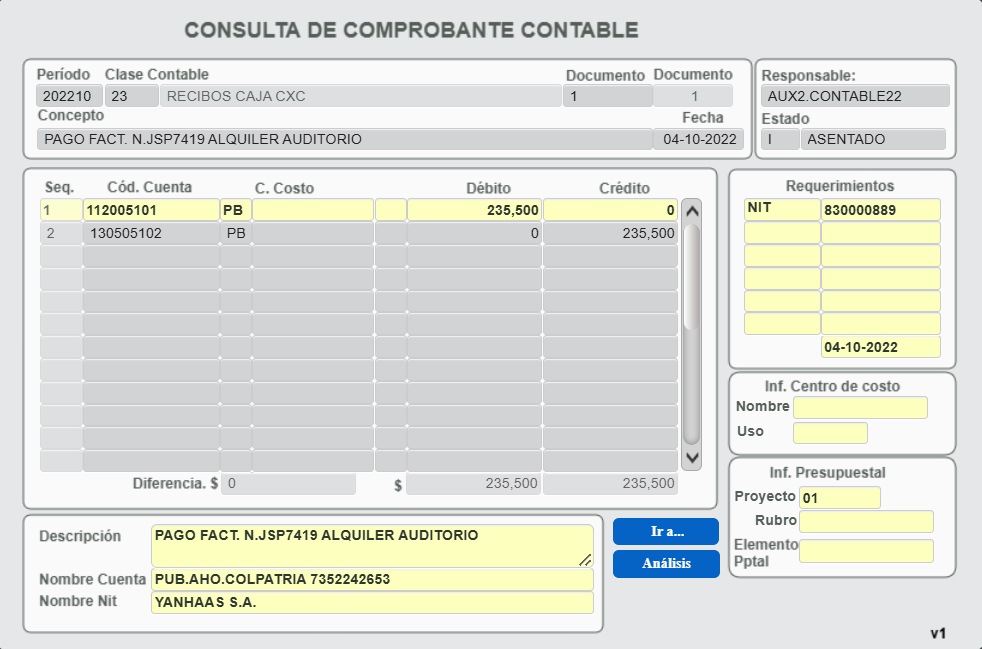Click the resize handle of the Descripción box

[585, 559]
